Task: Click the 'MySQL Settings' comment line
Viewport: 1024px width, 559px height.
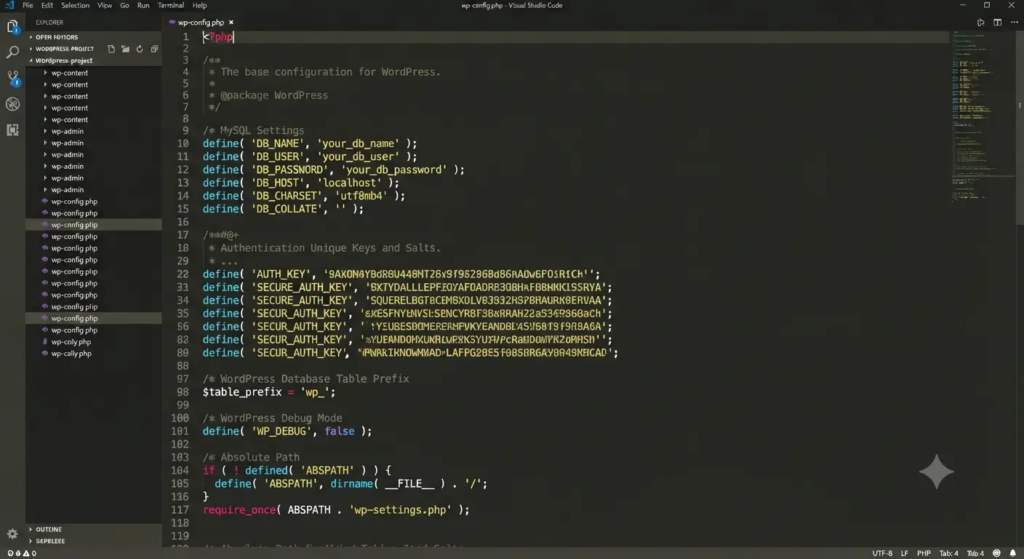Action: [253, 131]
